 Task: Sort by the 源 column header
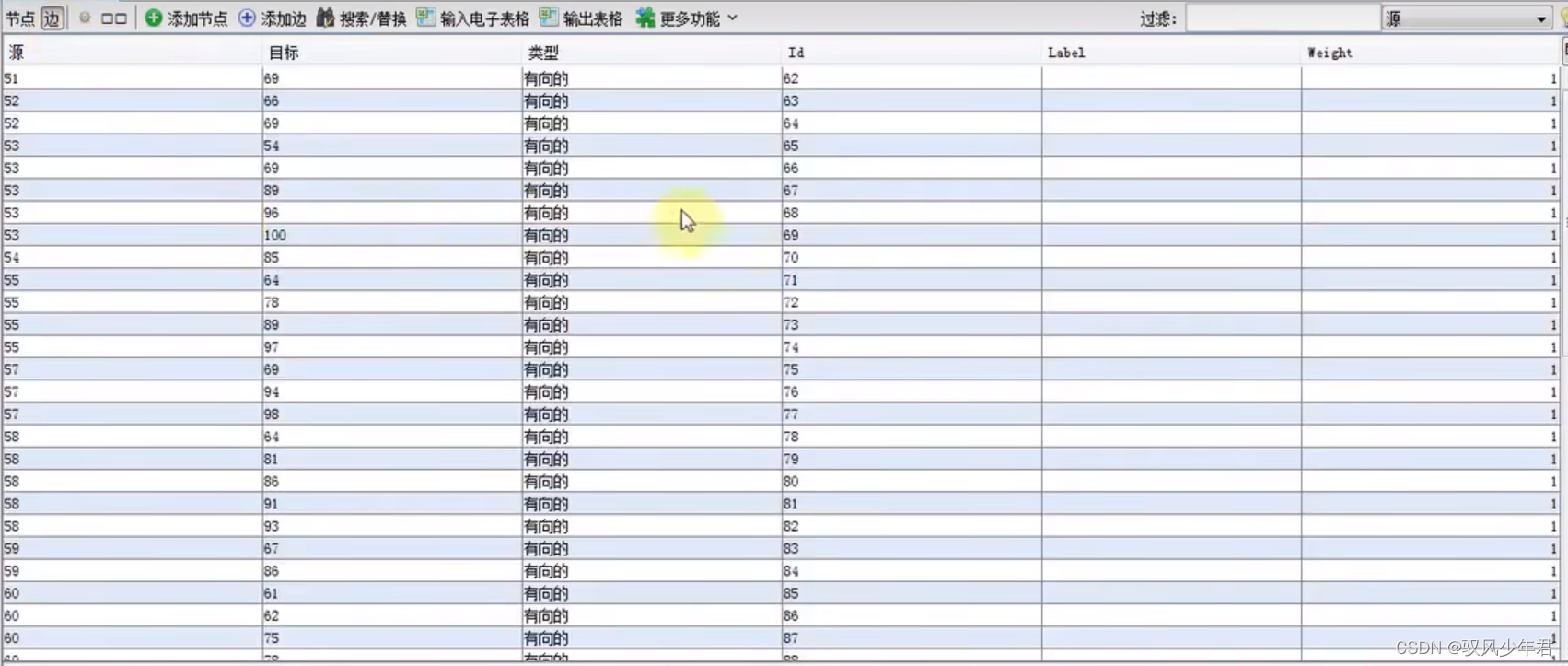(x=132, y=53)
